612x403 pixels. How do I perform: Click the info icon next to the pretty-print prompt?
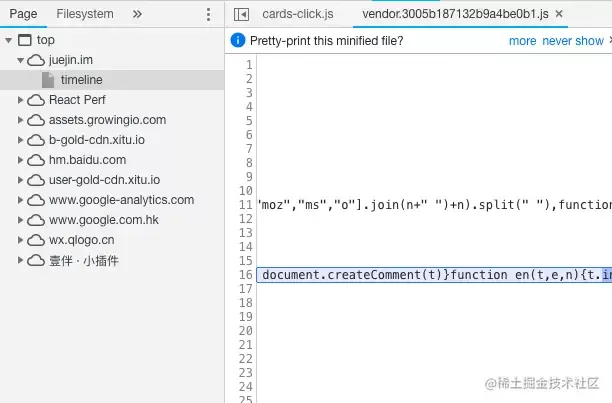pos(238,40)
